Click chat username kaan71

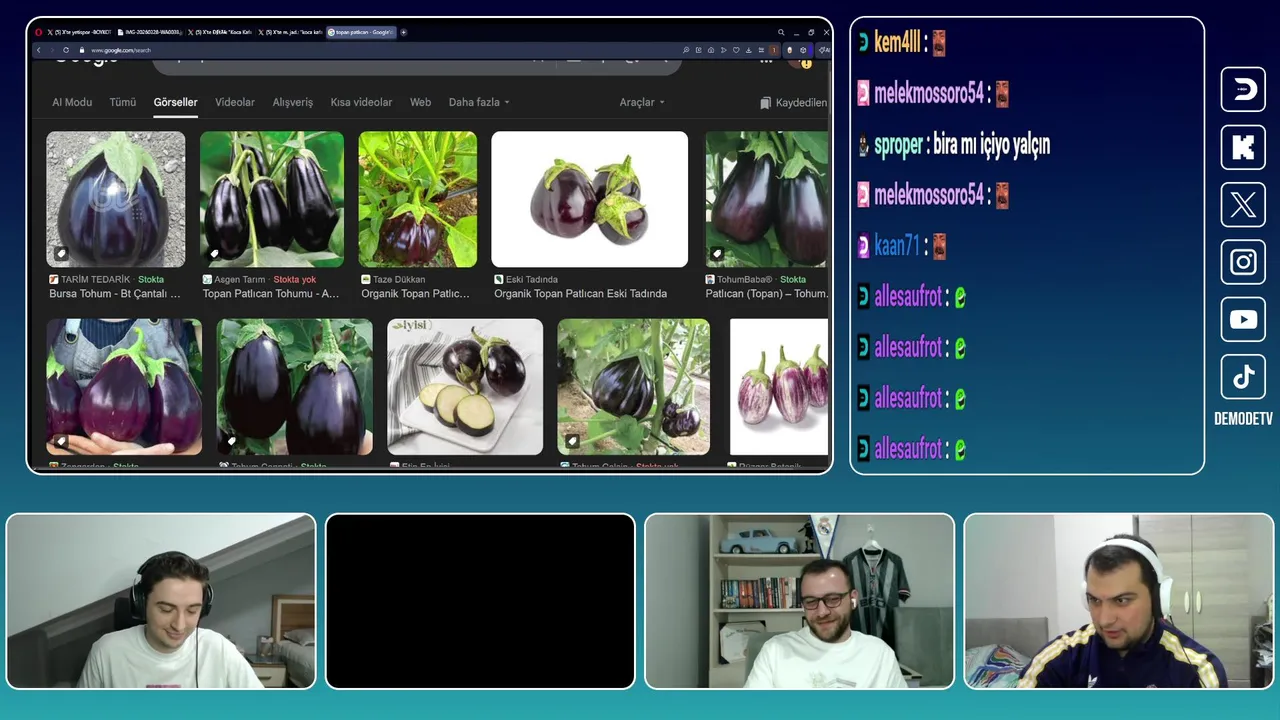[x=897, y=246]
